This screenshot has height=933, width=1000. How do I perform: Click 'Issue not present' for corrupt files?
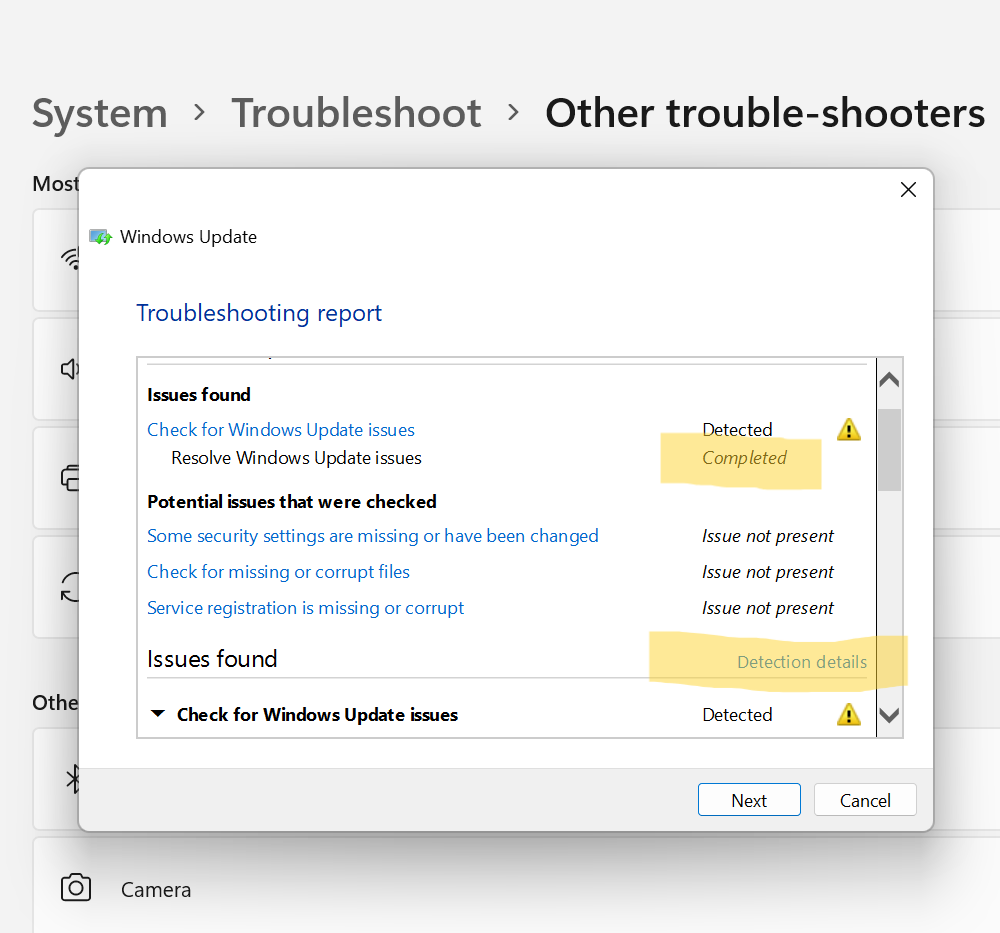[768, 572]
